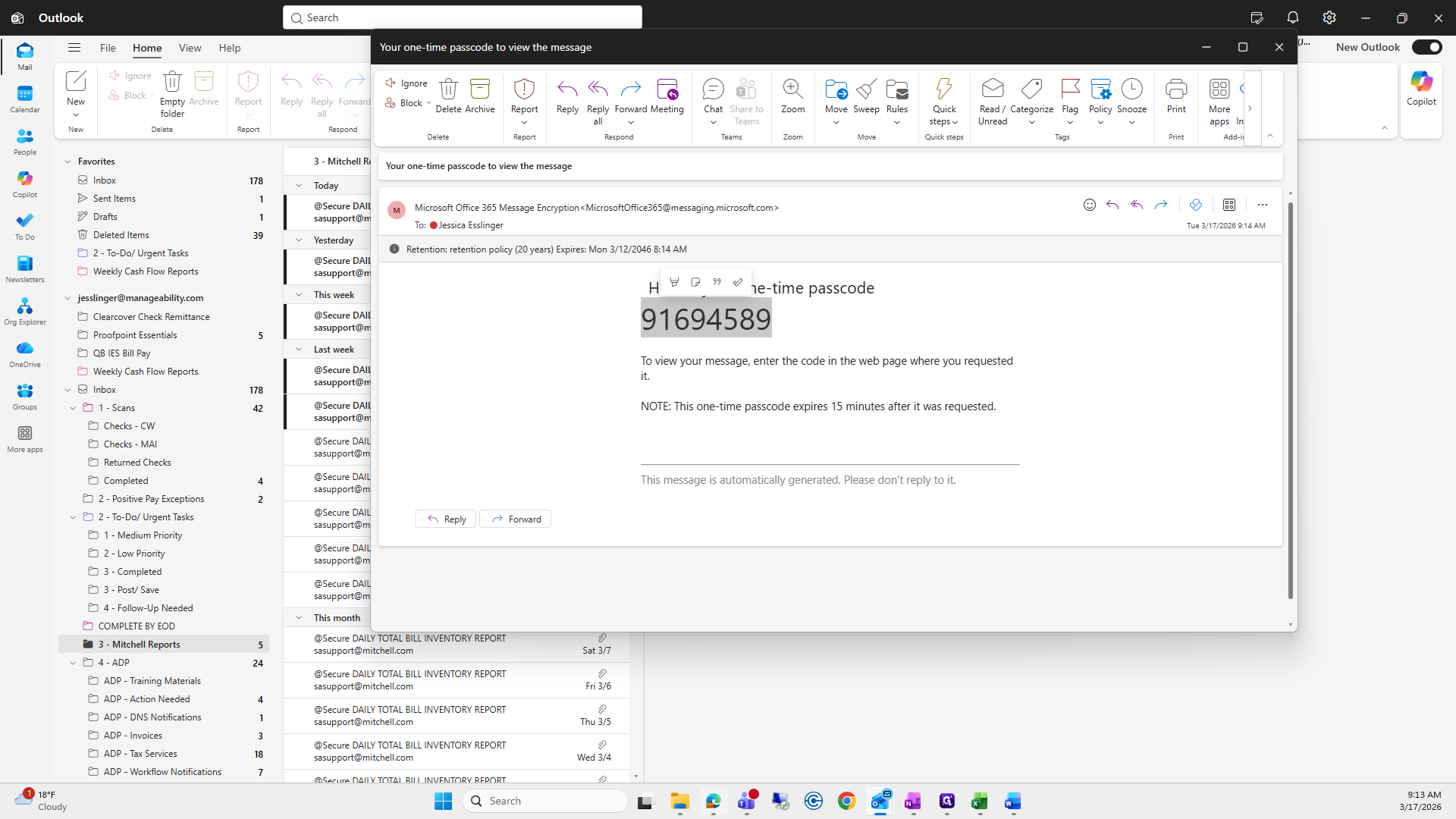
Task: Collapse the 4 - ADP folder
Action: [x=73, y=663]
